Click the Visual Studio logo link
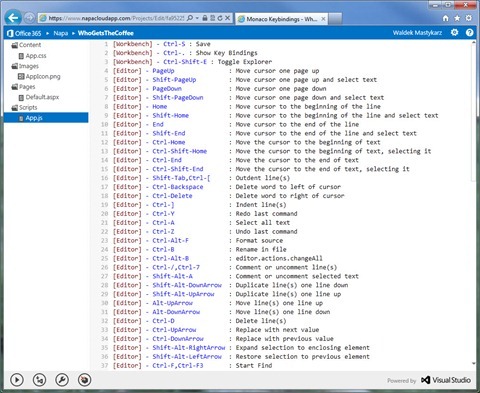 (446, 380)
